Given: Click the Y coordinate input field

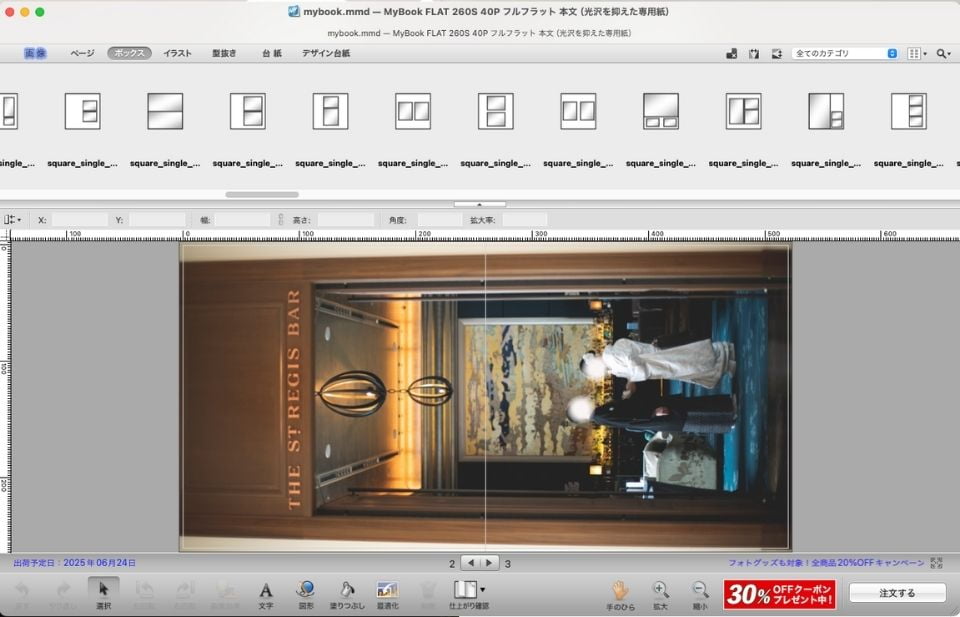Looking at the screenshot, I should (157, 220).
